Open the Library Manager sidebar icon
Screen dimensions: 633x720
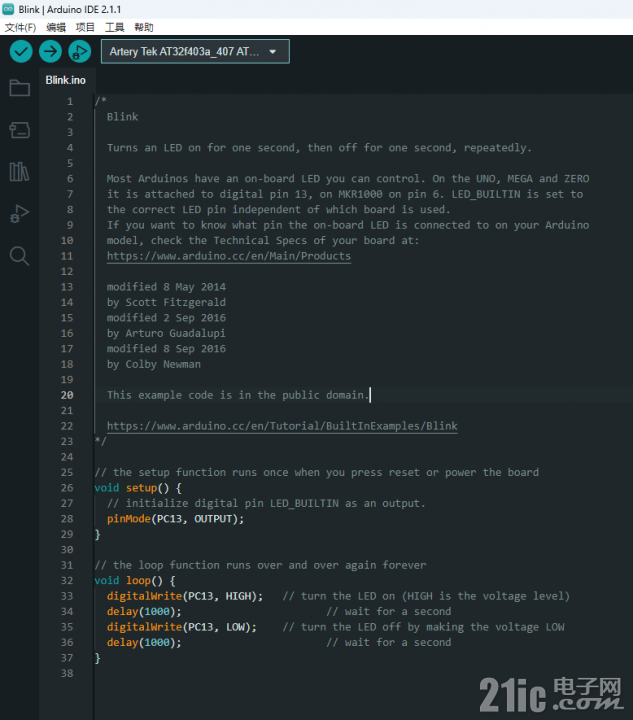[x=19, y=172]
